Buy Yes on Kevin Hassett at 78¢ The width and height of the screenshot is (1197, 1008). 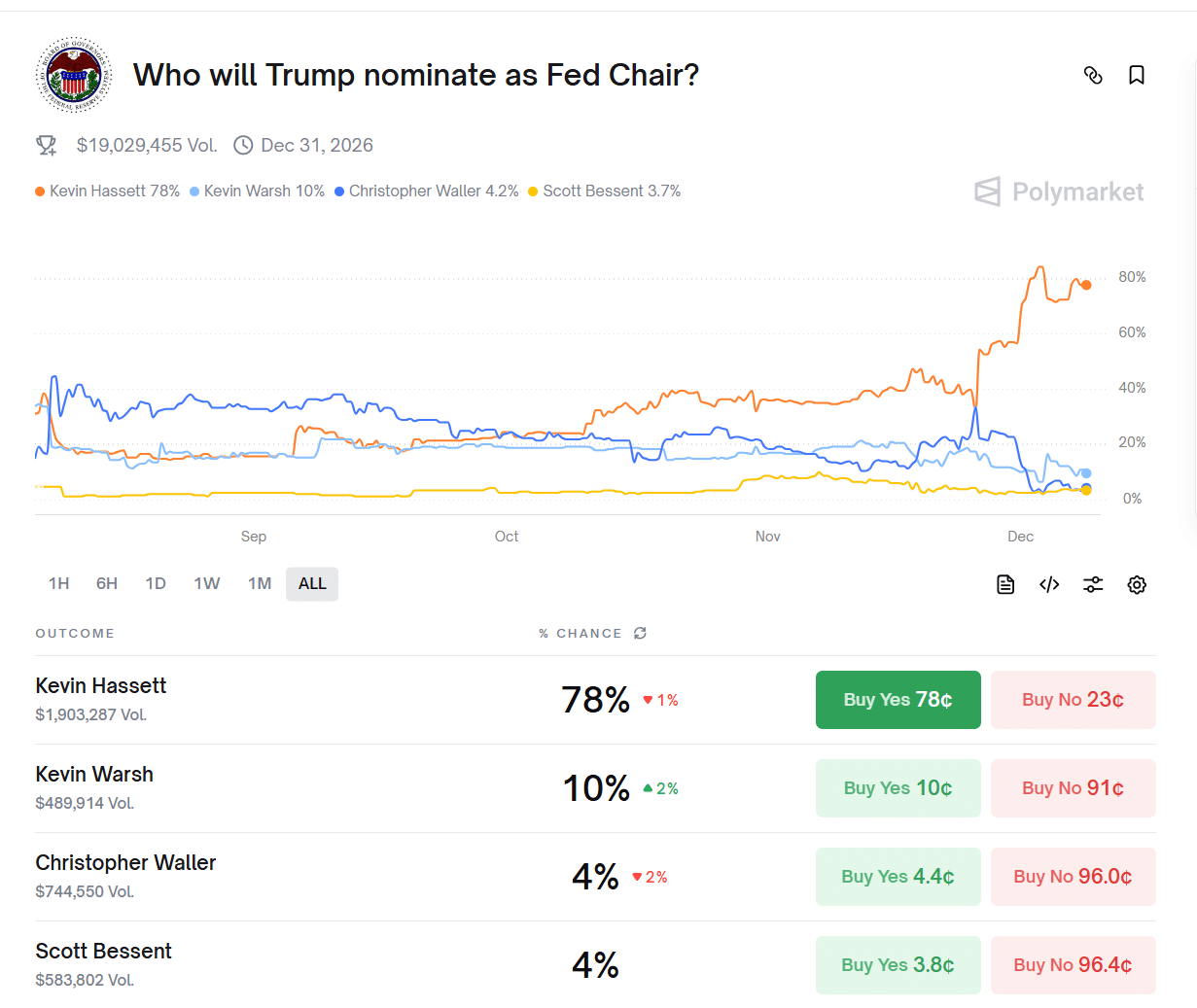click(898, 700)
